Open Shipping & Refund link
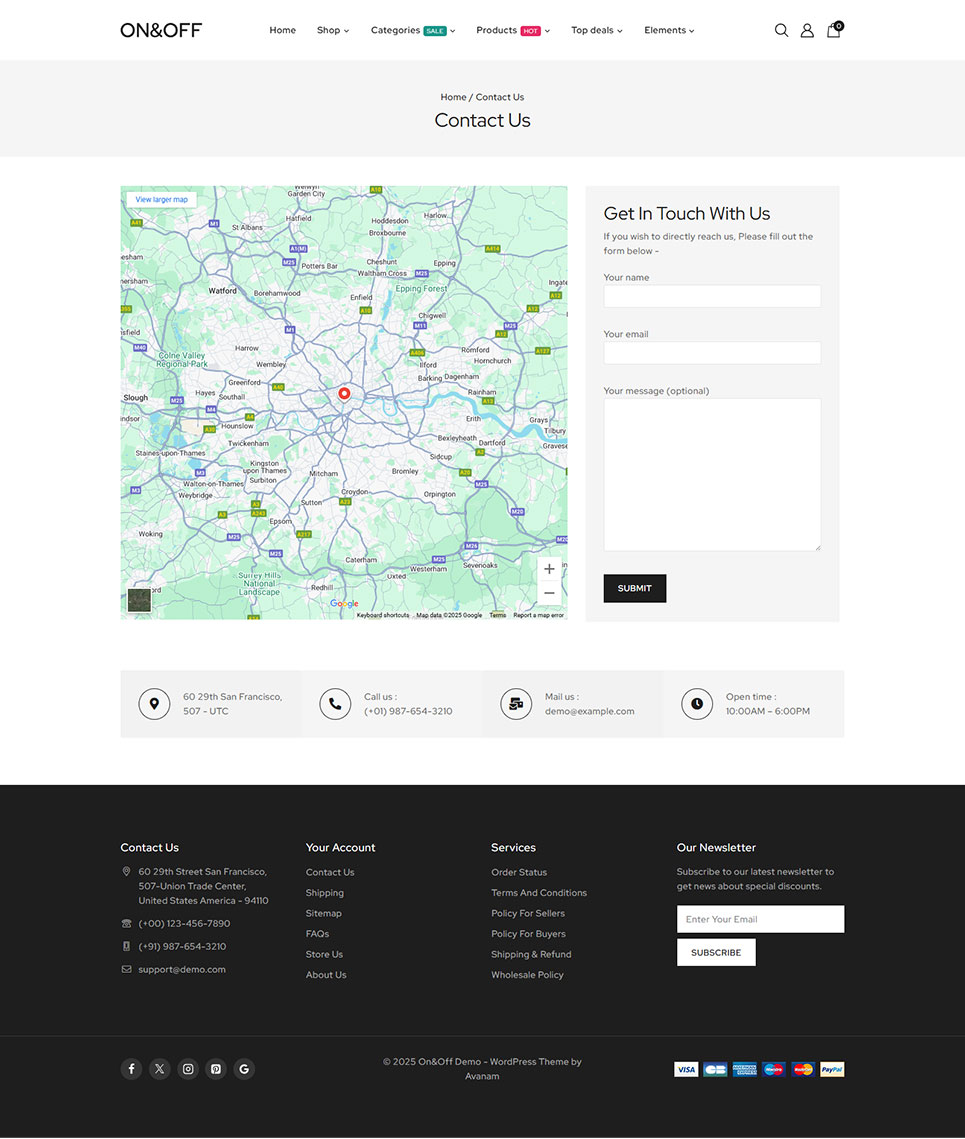This screenshot has height=1139, width=965. [531, 954]
